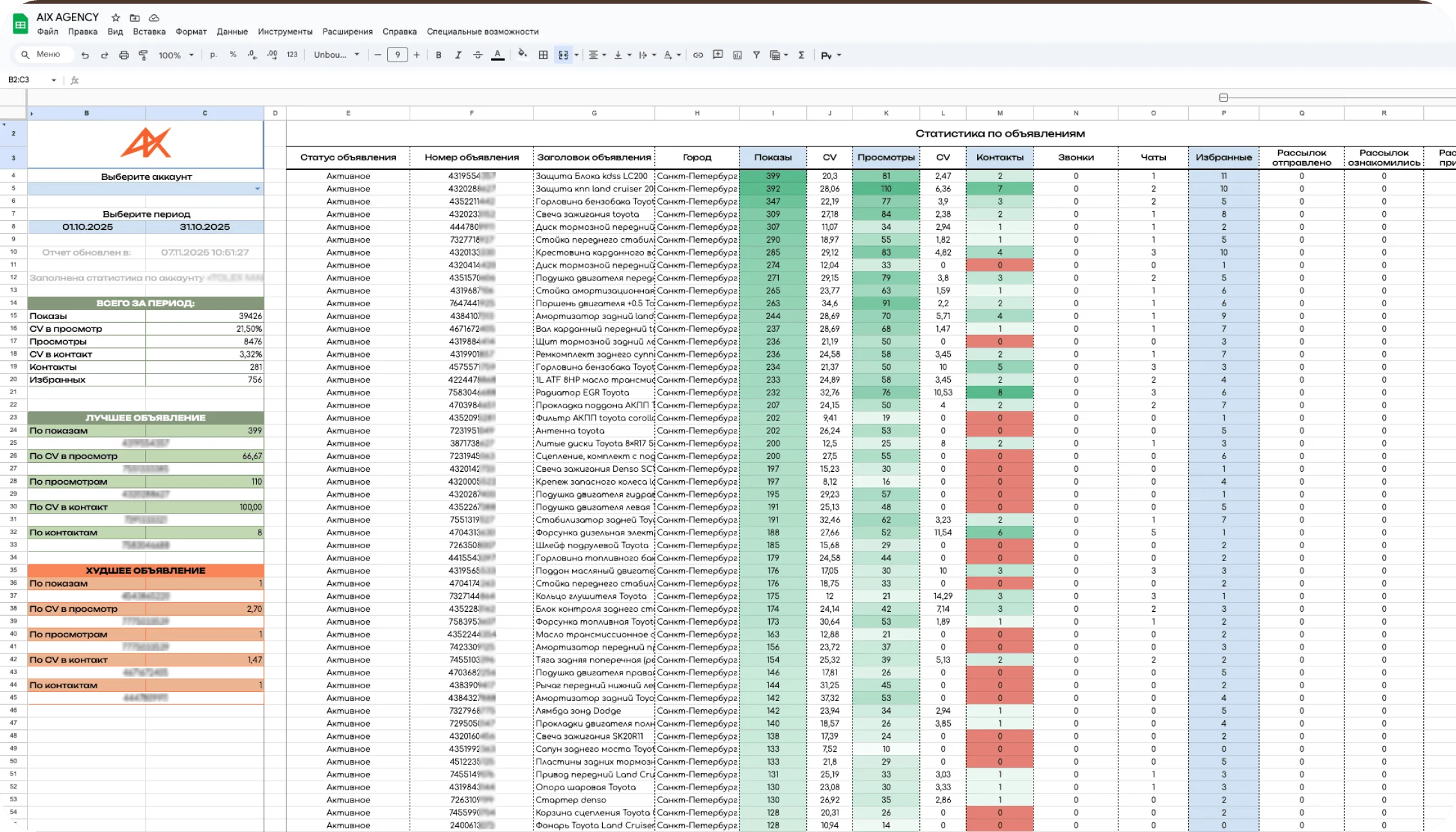Screen dimensions: 1456x832
Task: Click the create filter icon
Action: (x=756, y=55)
